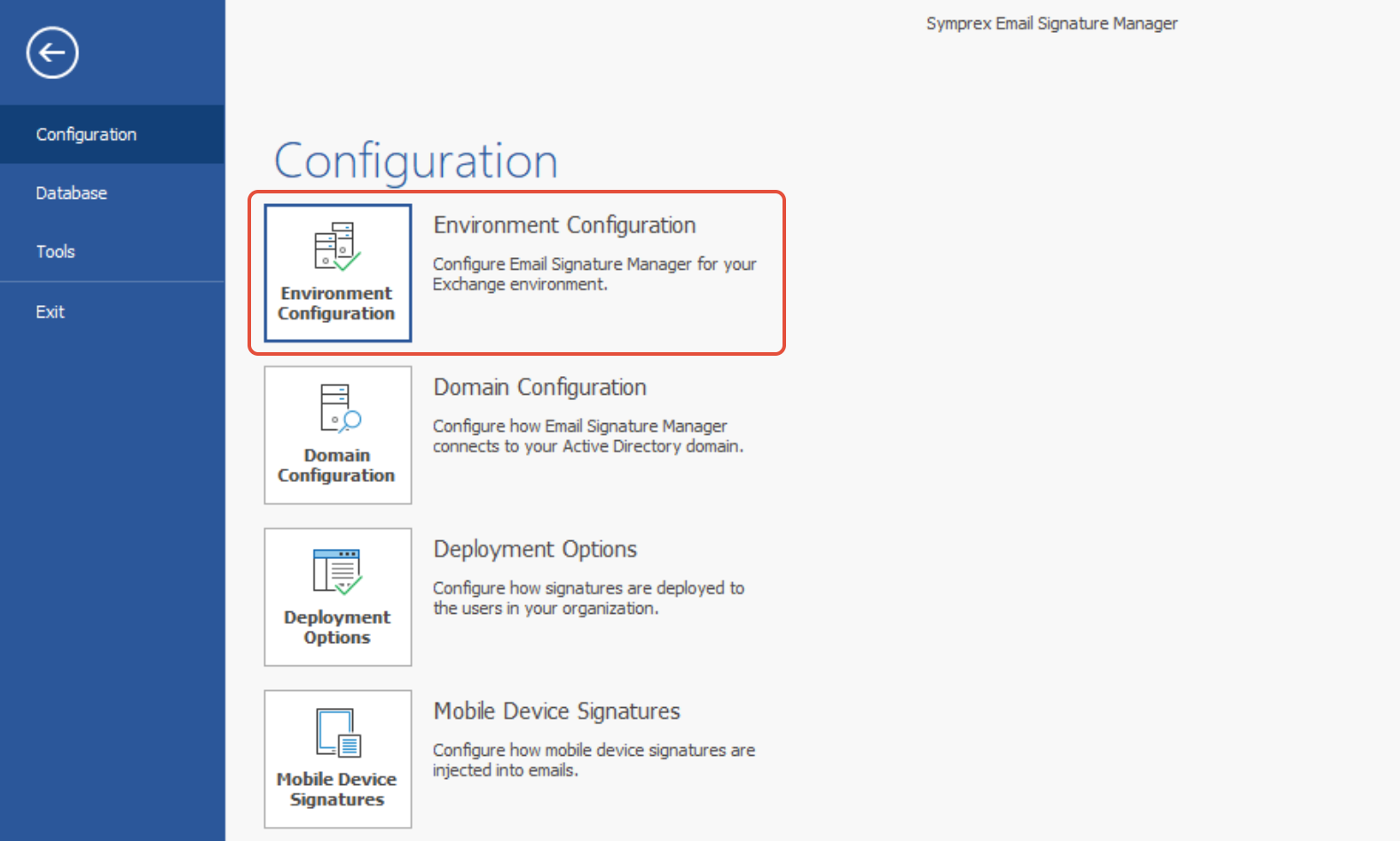Click "injected into emails" description text
The height and width of the screenshot is (841, 1400).
(505, 770)
